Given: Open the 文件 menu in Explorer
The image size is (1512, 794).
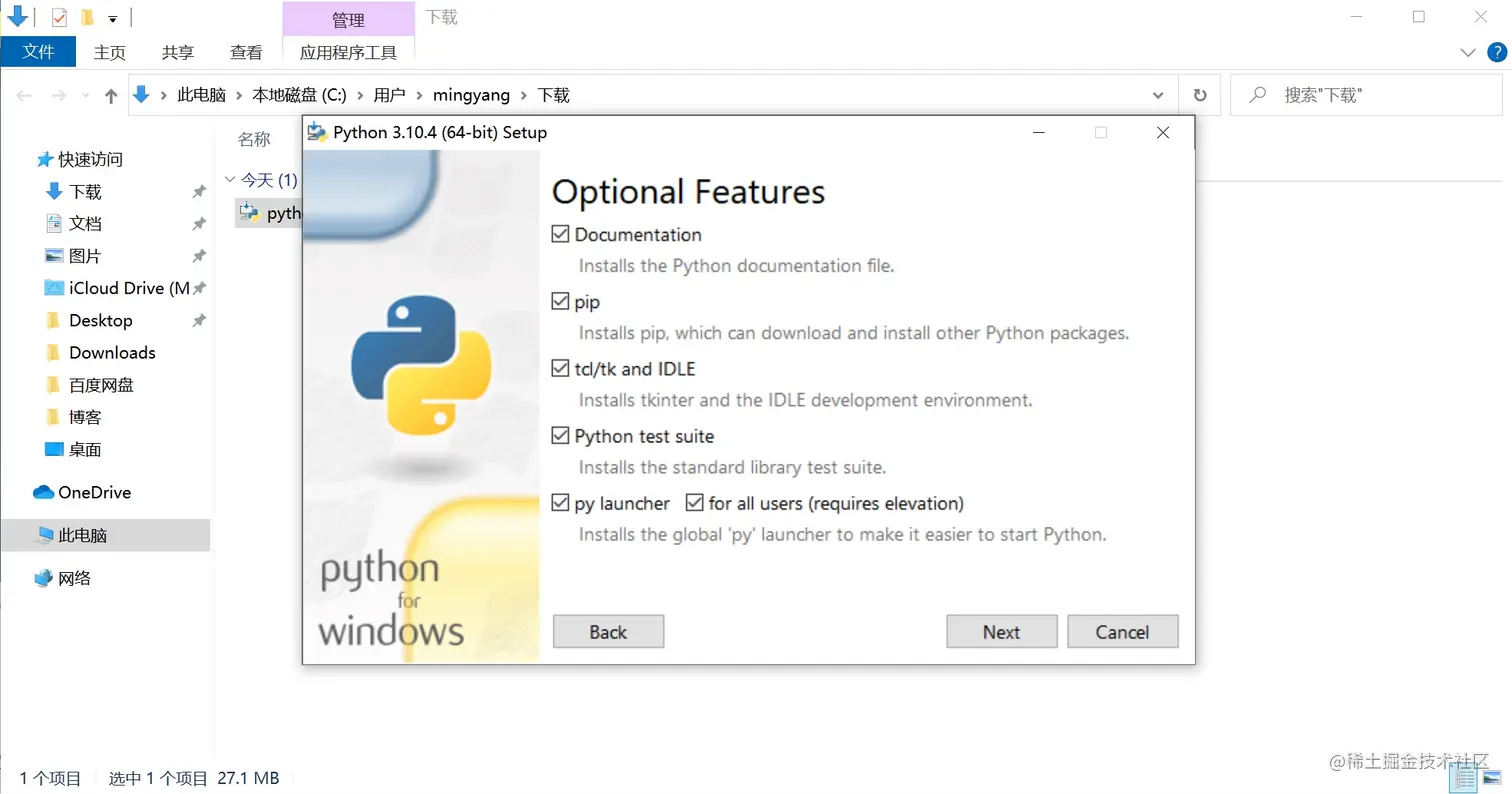Looking at the screenshot, I should (38, 51).
